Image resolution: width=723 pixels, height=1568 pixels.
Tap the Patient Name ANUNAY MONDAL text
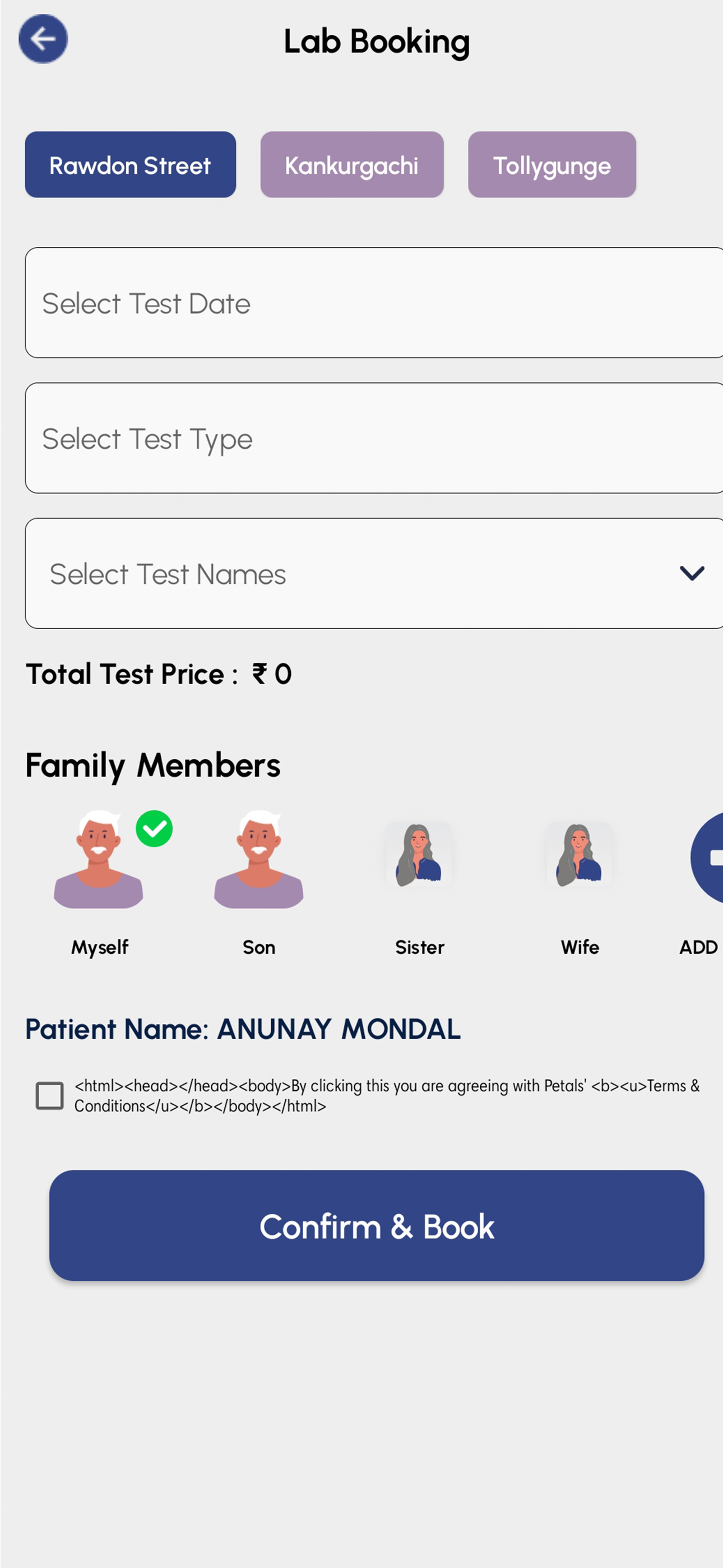pyautogui.click(x=243, y=1029)
